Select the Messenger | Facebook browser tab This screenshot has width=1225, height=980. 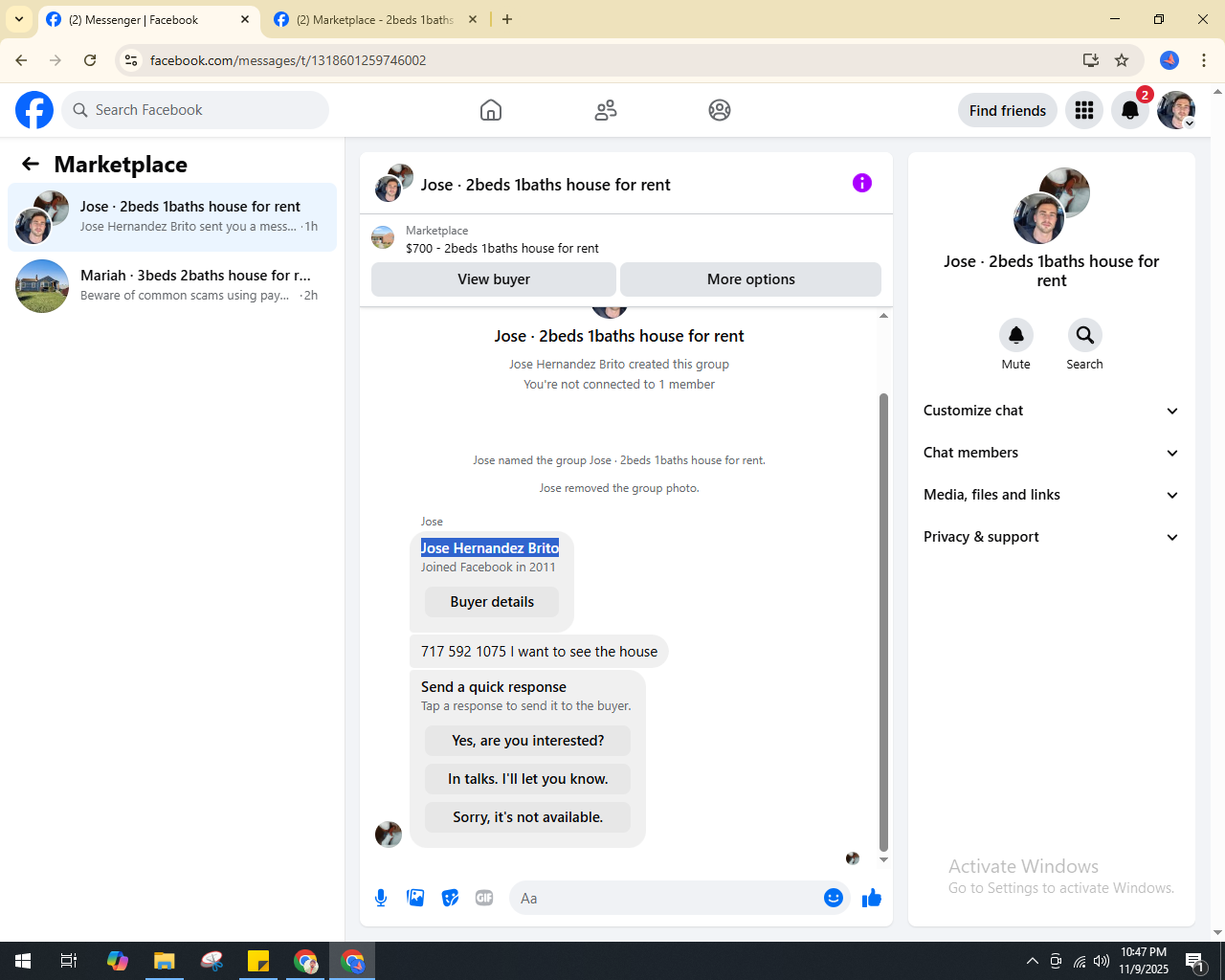pos(148,19)
